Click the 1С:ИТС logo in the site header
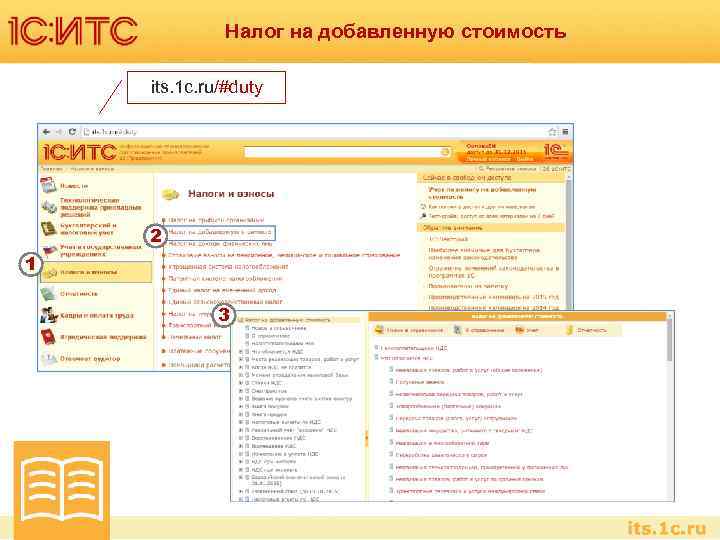The height and width of the screenshot is (540, 720). tap(79, 152)
